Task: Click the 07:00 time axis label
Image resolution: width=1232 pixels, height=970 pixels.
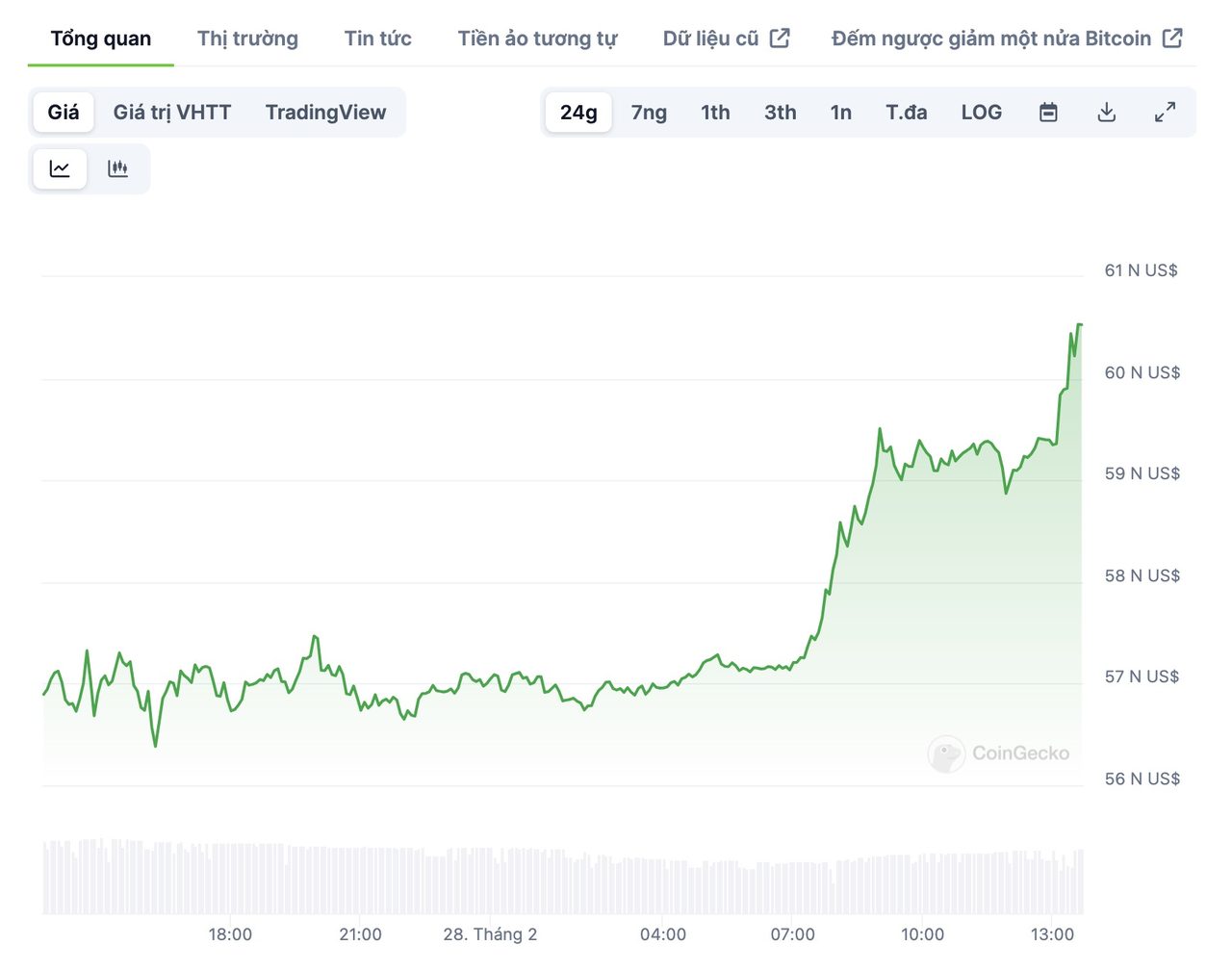Action: (x=792, y=934)
